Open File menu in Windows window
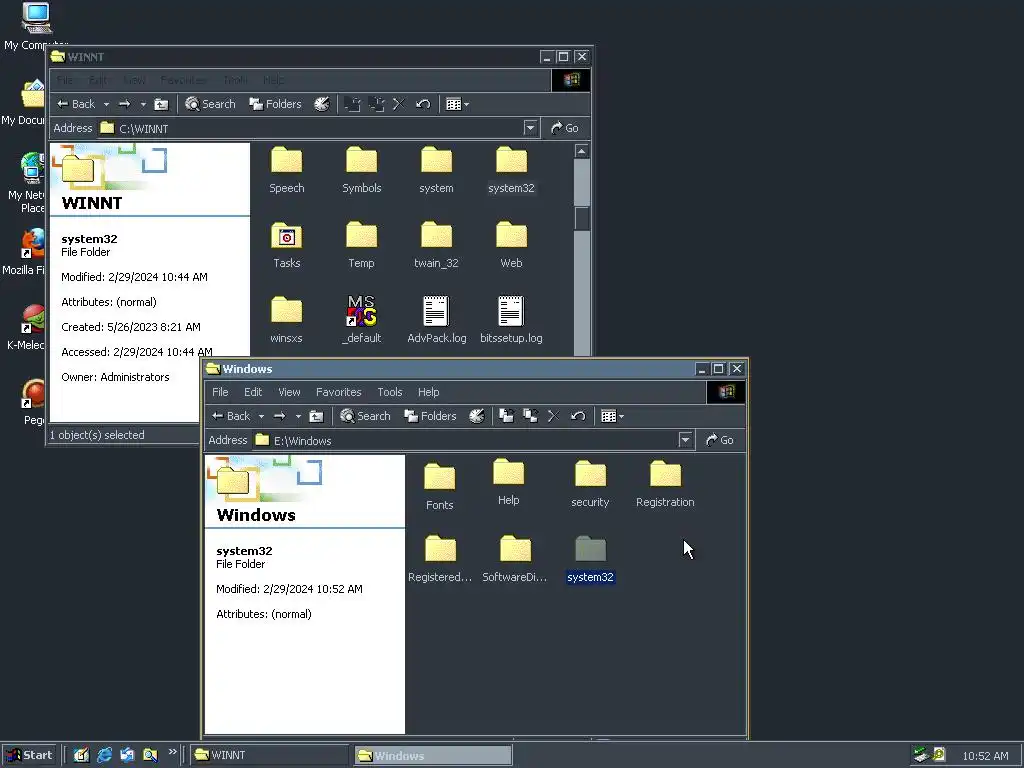Image resolution: width=1024 pixels, height=768 pixels. (220, 392)
